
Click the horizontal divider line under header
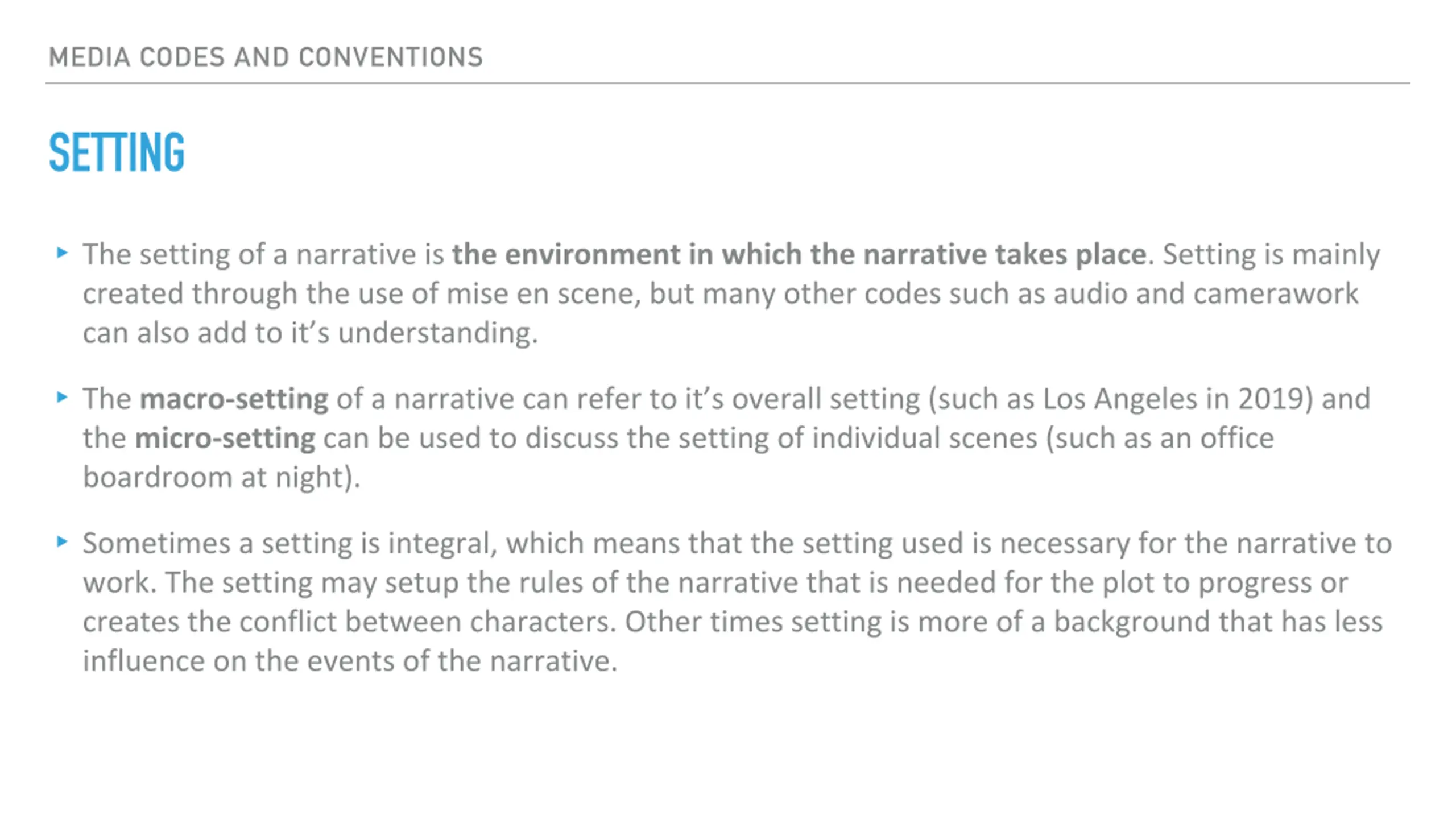[728, 83]
